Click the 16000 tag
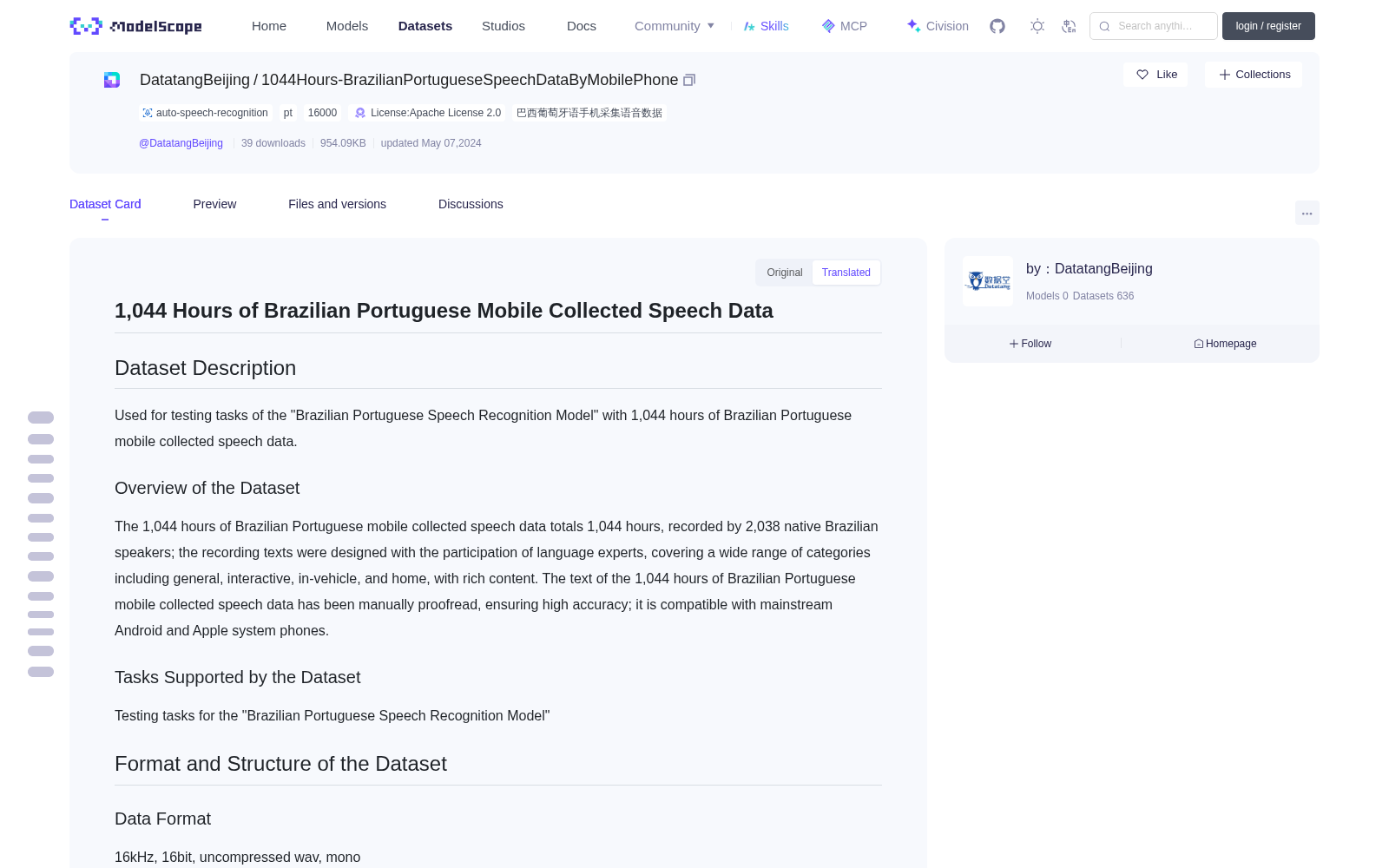The image size is (1389, 868). tap(322, 113)
